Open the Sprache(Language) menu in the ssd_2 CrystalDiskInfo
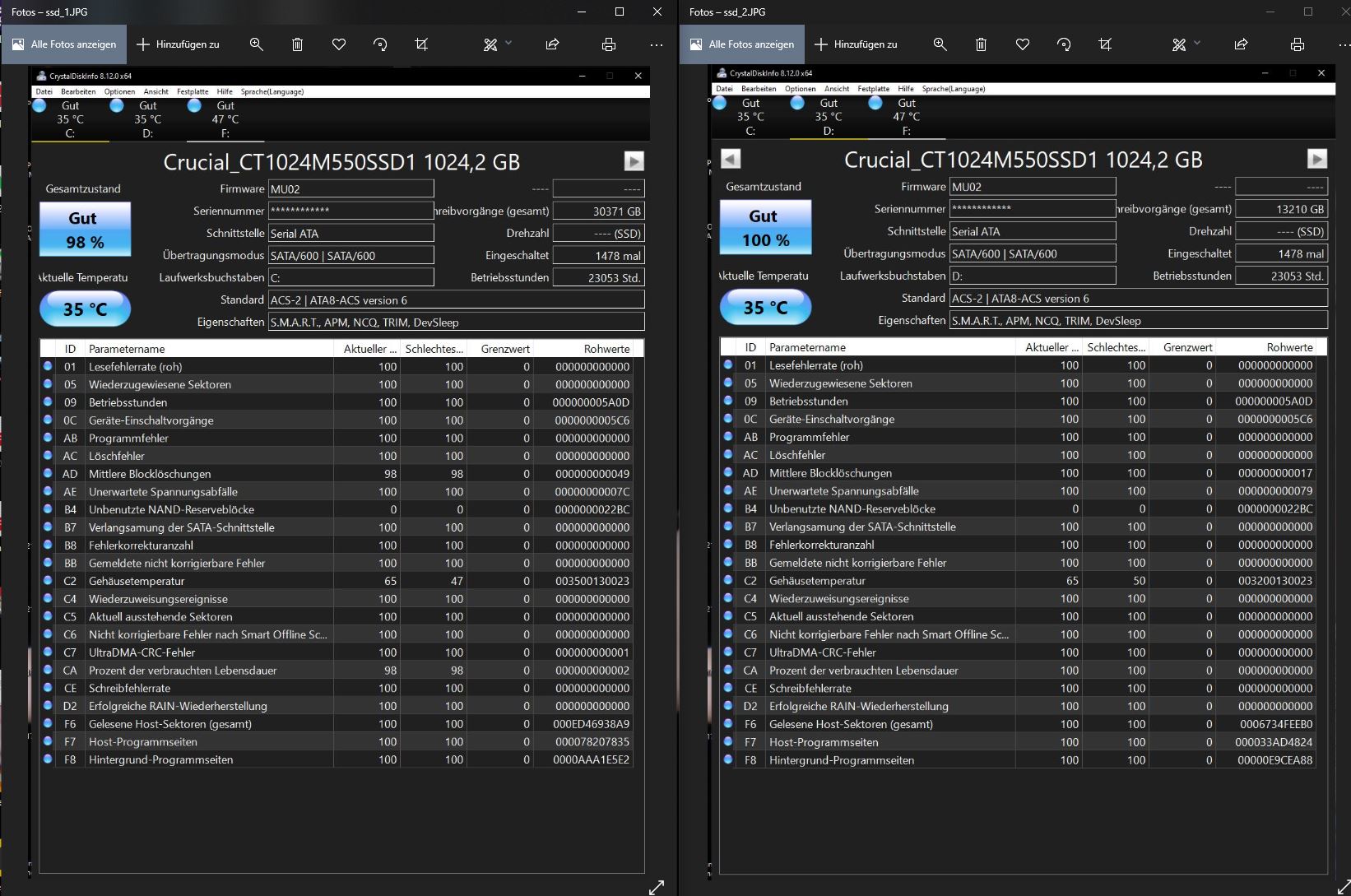 coord(954,89)
